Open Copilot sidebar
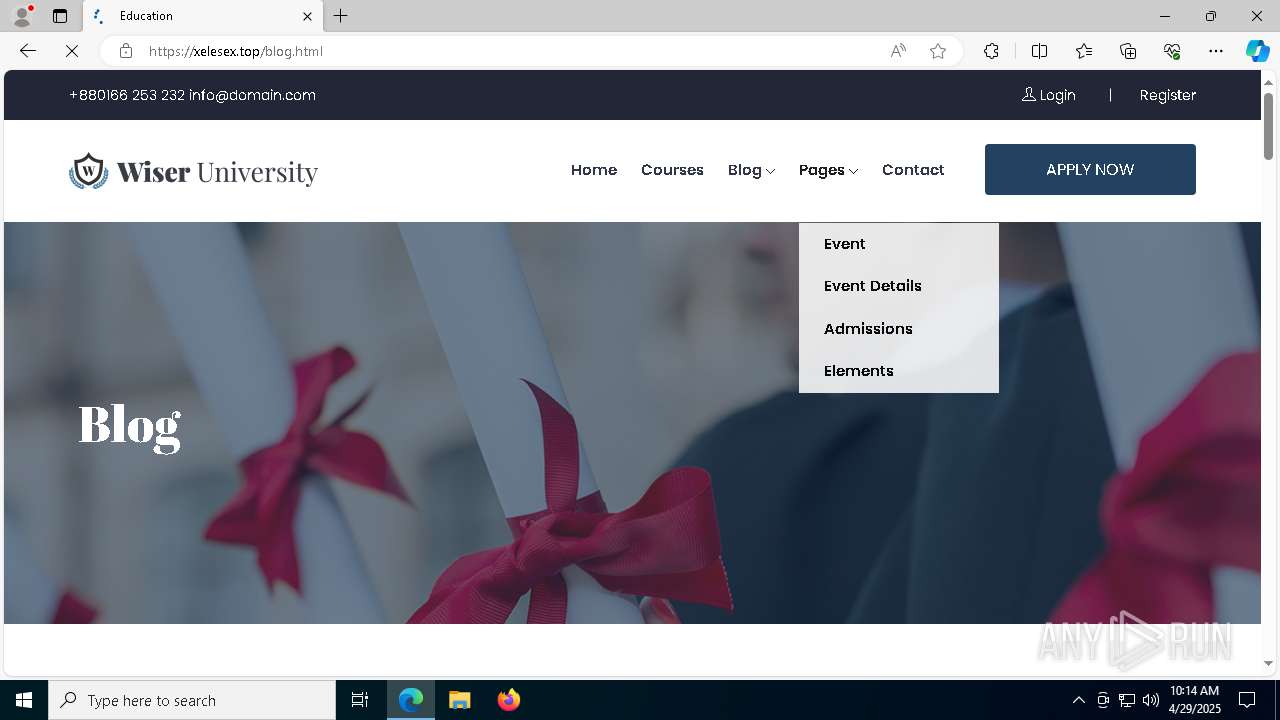The height and width of the screenshot is (720, 1280). [1257, 51]
